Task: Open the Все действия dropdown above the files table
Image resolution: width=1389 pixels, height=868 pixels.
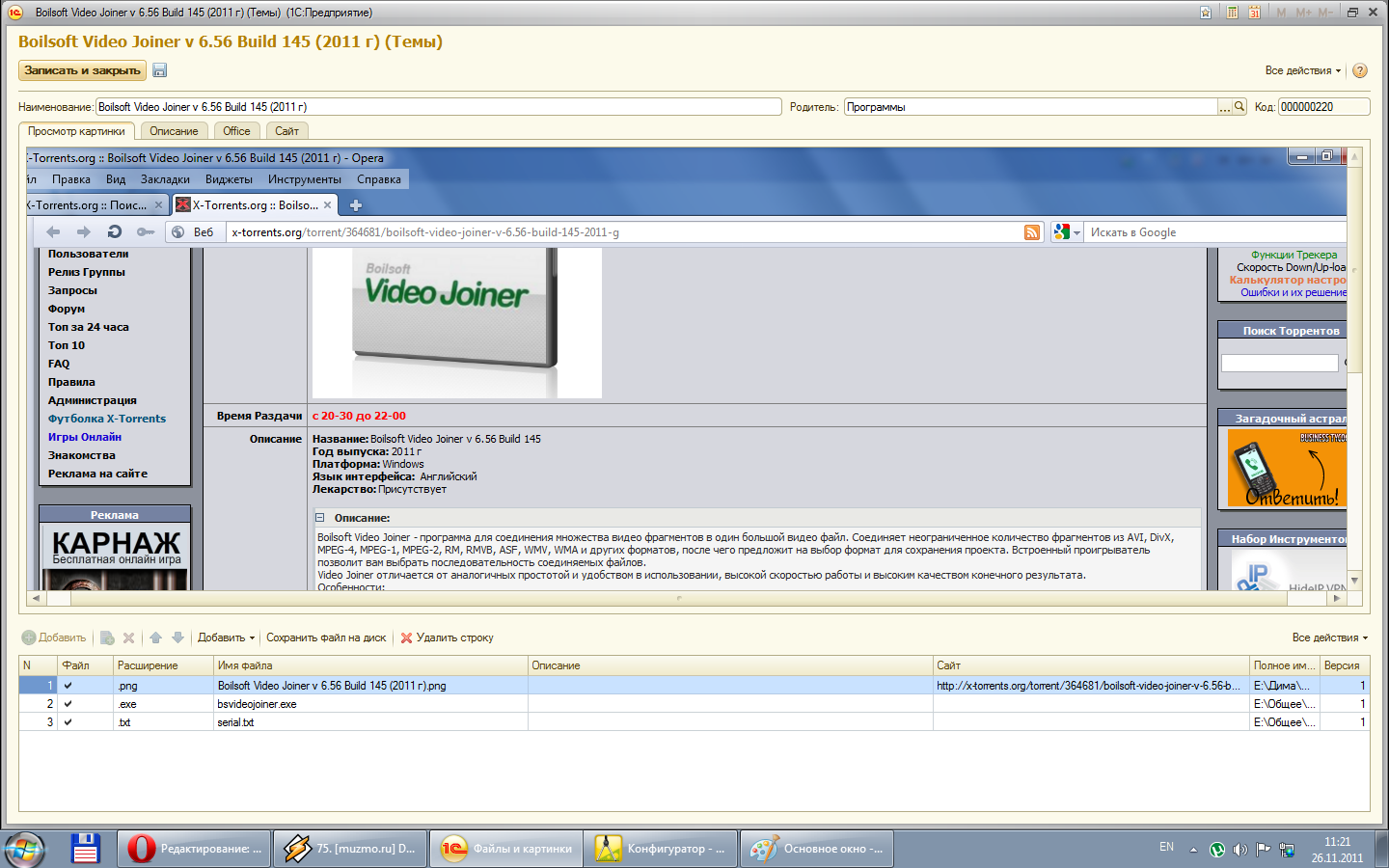Action: (x=1330, y=637)
